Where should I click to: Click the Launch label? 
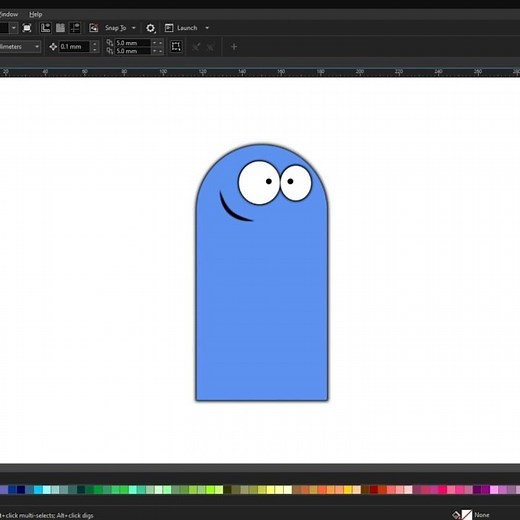tap(187, 28)
